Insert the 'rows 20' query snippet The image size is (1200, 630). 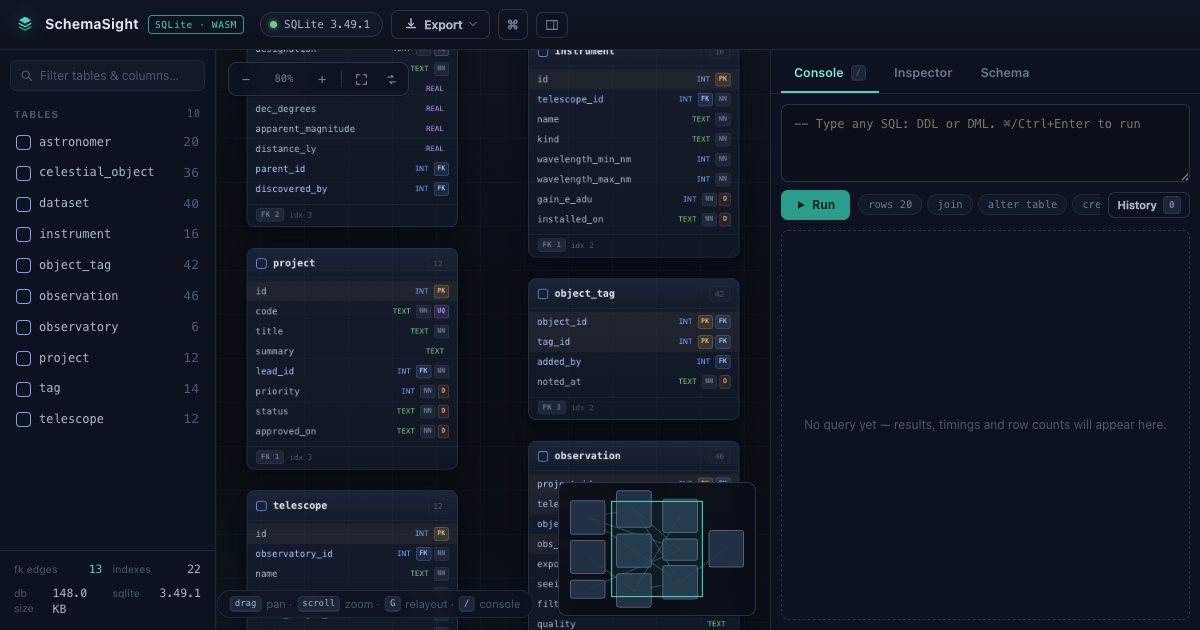890,205
